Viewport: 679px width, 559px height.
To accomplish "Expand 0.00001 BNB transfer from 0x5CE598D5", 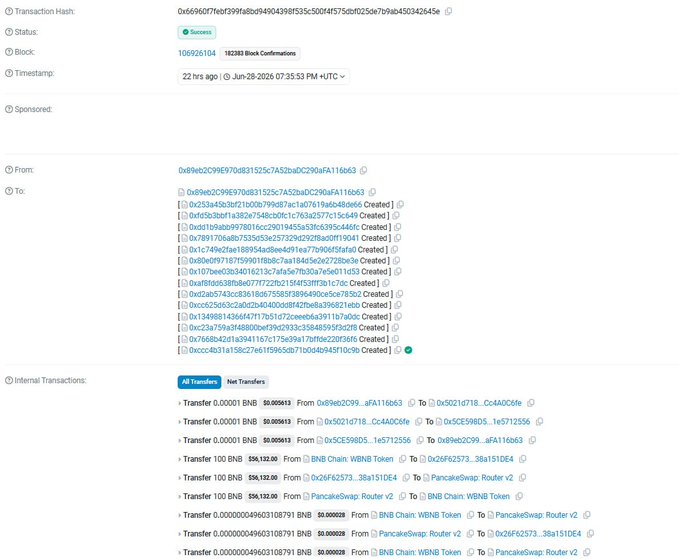I will coord(179,440).
